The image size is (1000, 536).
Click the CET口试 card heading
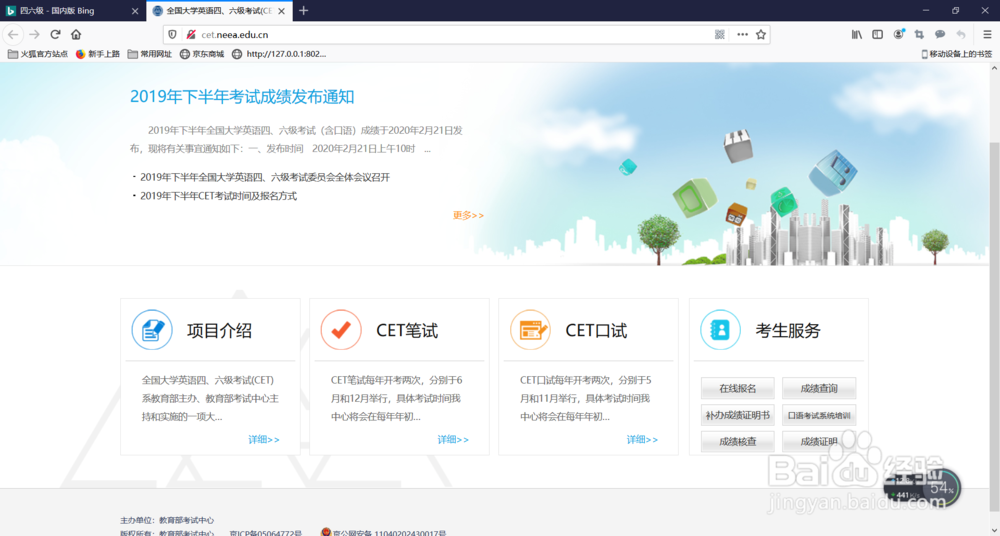click(x=596, y=331)
